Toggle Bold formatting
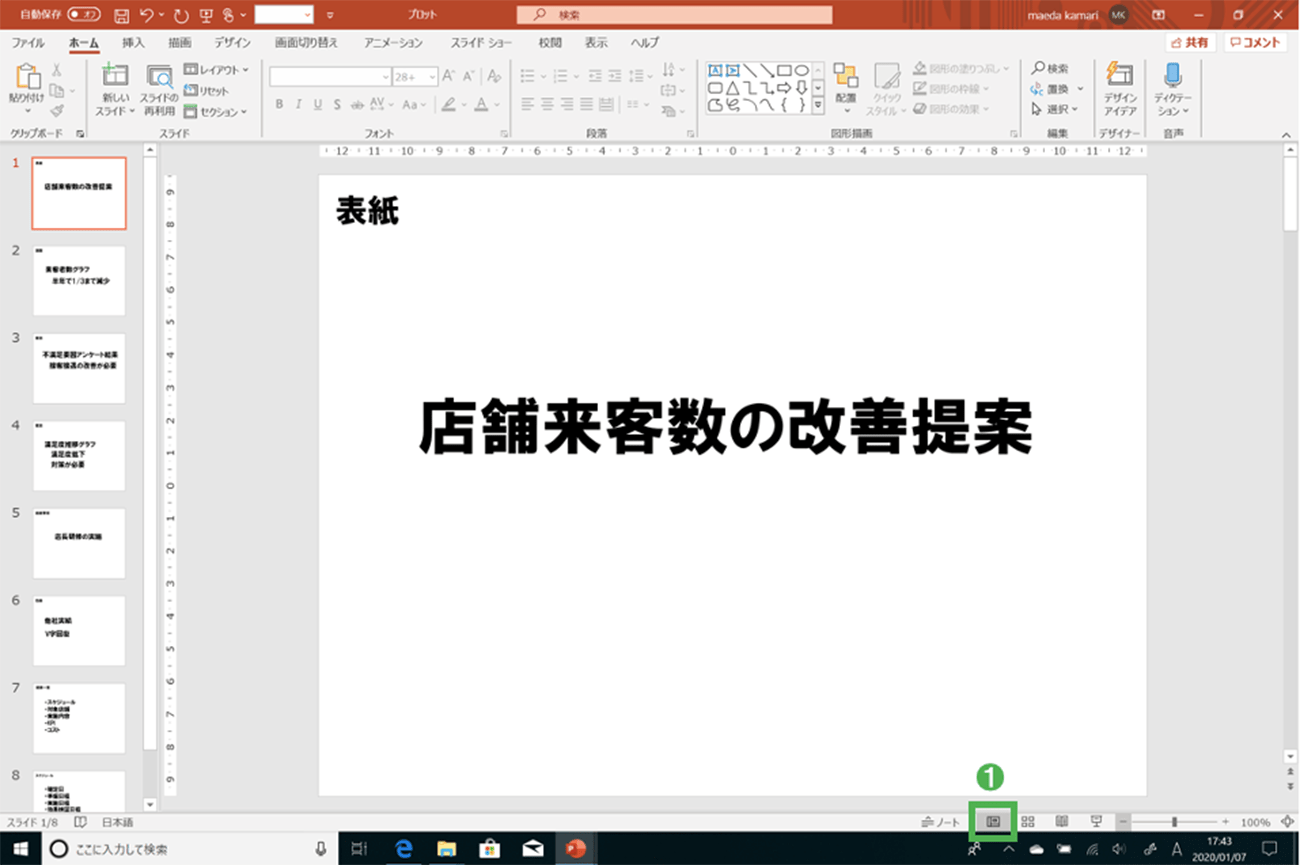The image size is (1300, 865). (280, 104)
